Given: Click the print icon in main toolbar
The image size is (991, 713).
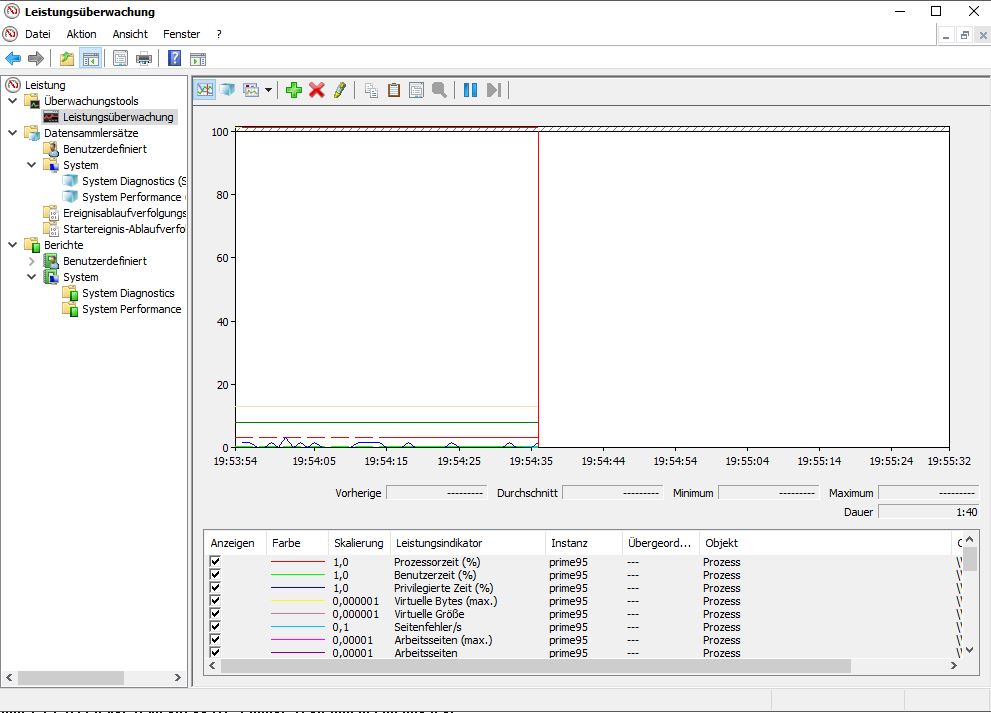Looking at the screenshot, I should point(144,59).
